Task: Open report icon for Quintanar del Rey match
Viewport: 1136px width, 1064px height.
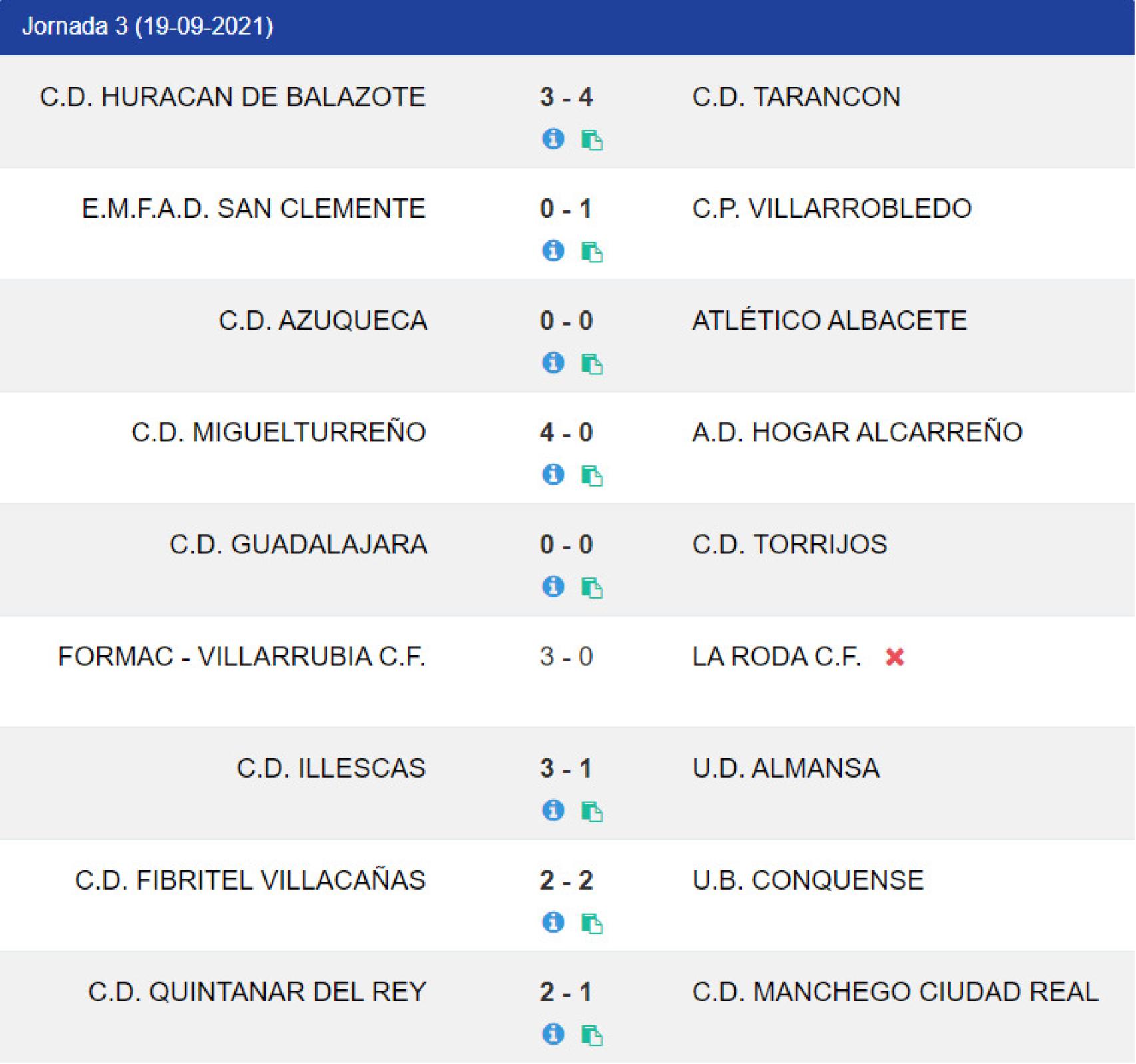Action: pyautogui.click(x=592, y=1035)
